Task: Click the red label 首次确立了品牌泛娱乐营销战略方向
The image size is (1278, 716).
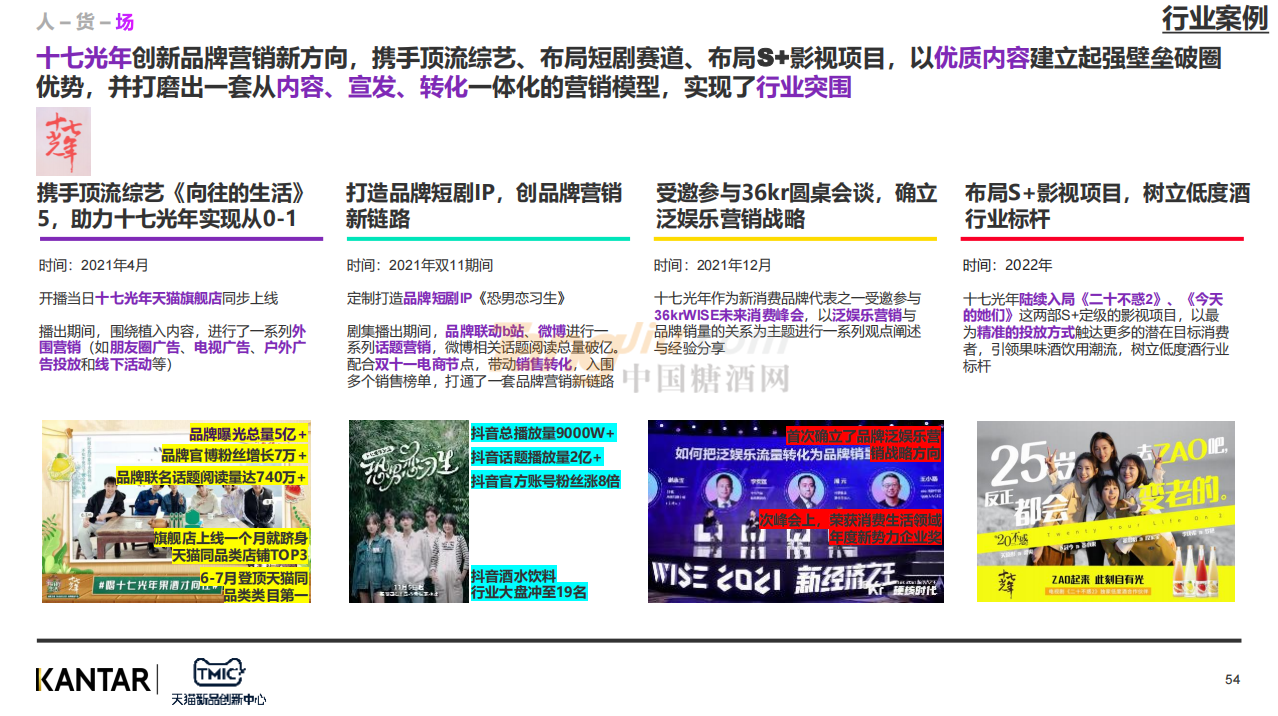Action: click(863, 444)
